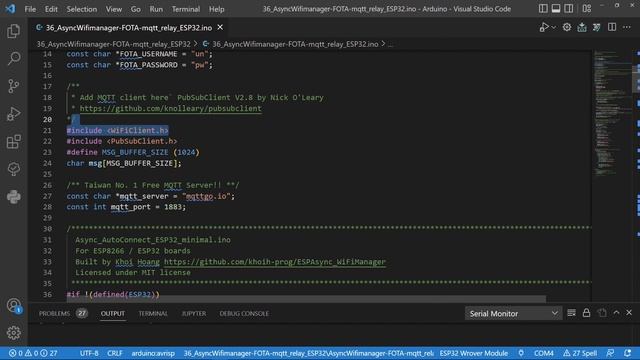Open output log in editor icon

click(602, 313)
